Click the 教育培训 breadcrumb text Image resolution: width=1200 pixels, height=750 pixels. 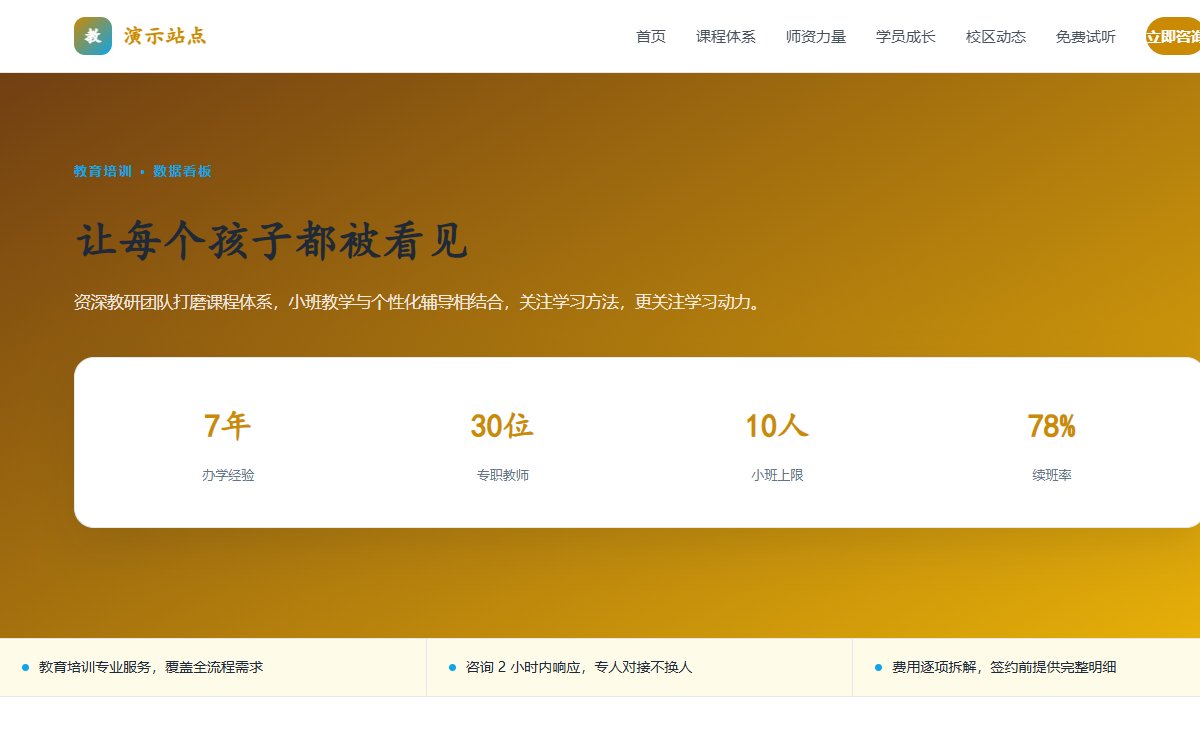click(103, 171)
